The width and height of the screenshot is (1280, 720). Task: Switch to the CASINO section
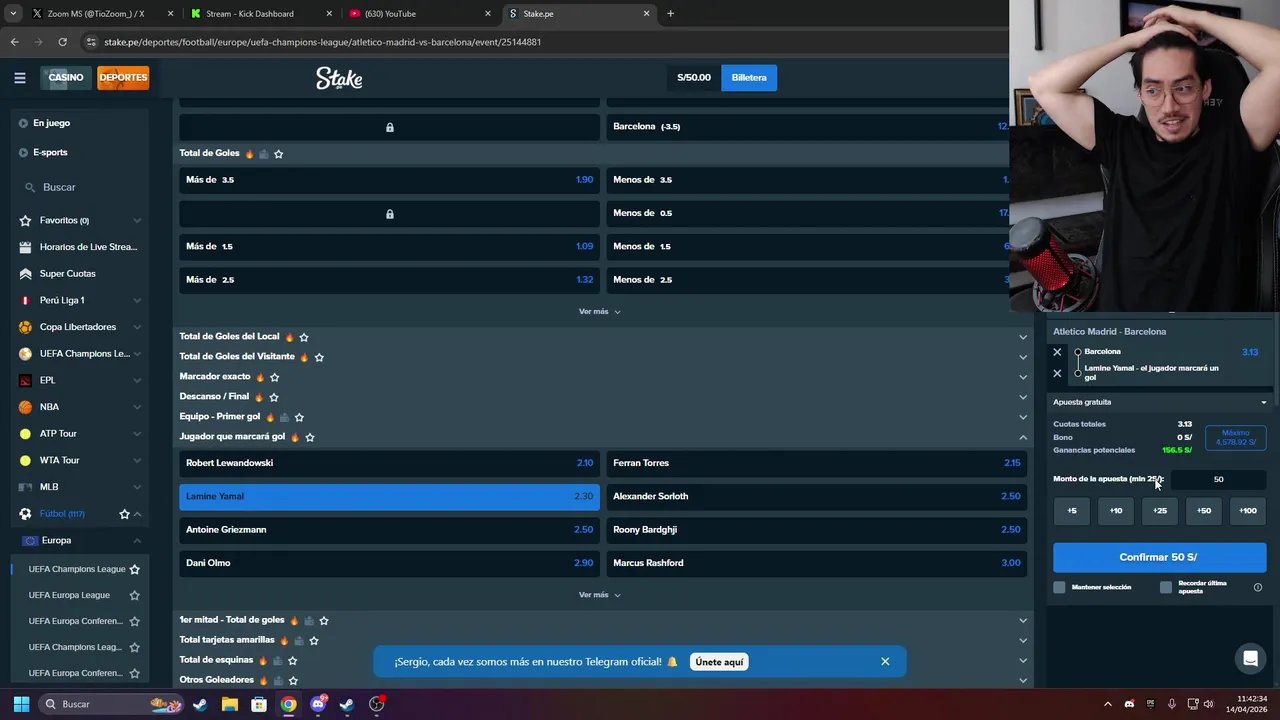pyautogui.click(x=66, y=77)
